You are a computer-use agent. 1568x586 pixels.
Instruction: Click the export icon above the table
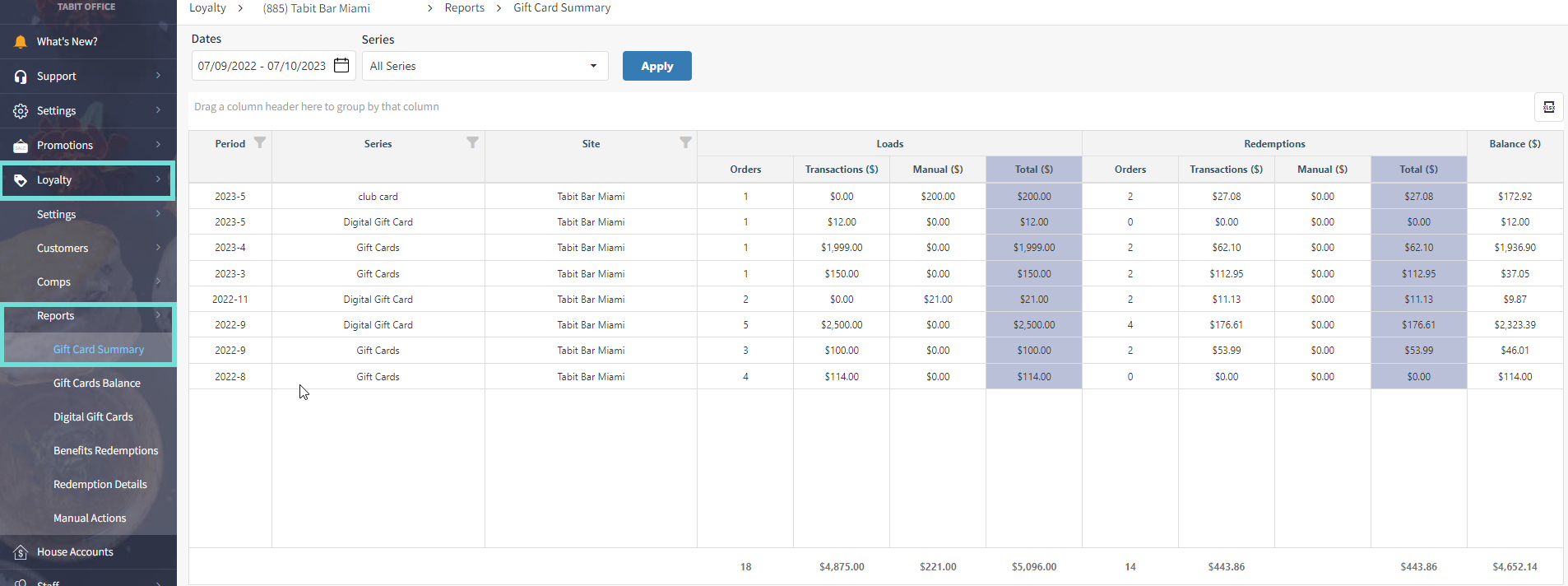click(1548, 107)
